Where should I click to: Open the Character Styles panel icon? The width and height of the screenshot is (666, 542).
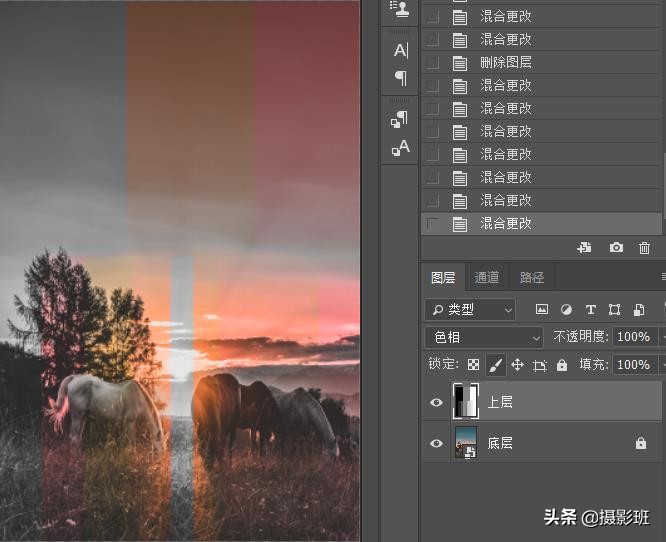pos(400,148)
